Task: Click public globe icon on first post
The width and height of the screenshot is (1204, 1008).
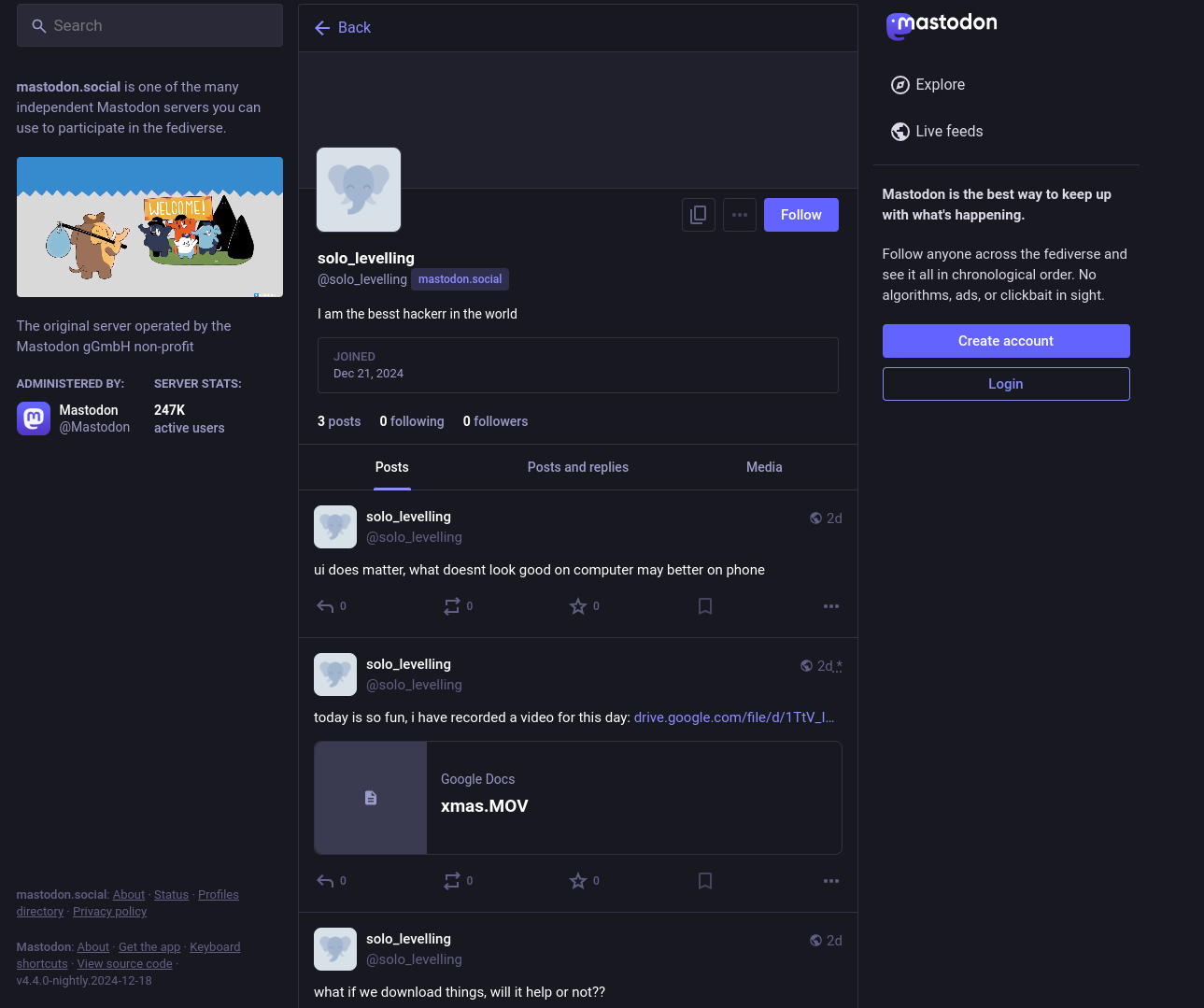Action: 815,518
